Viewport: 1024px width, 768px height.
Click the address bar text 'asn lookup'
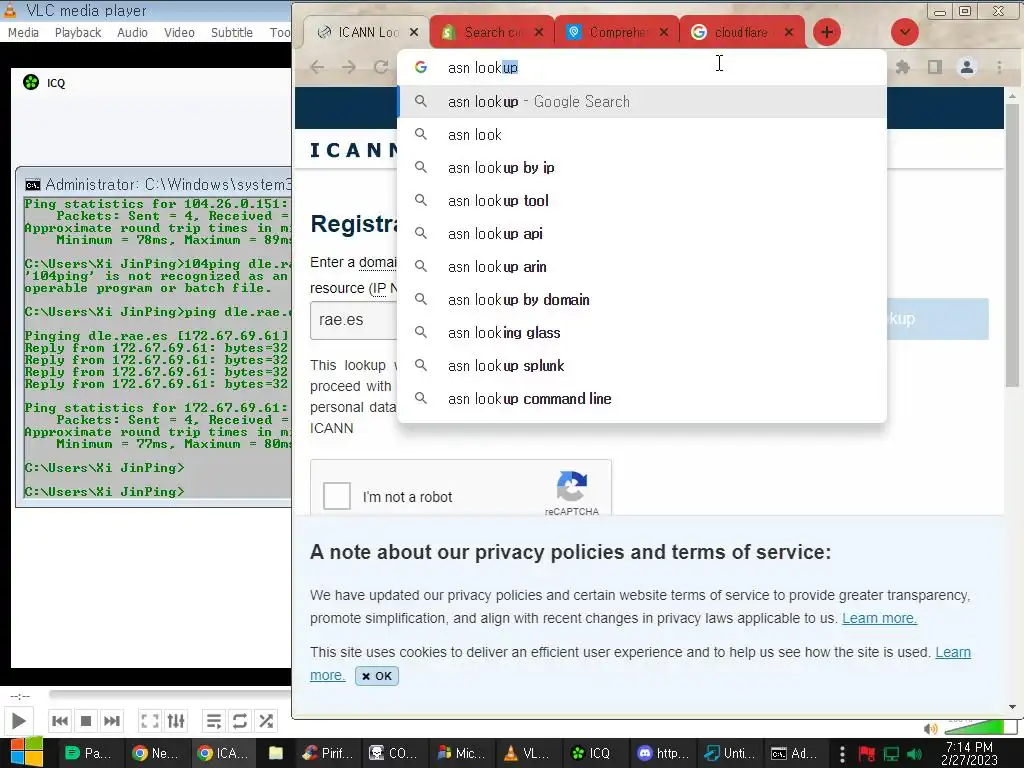tap(483, 67)
